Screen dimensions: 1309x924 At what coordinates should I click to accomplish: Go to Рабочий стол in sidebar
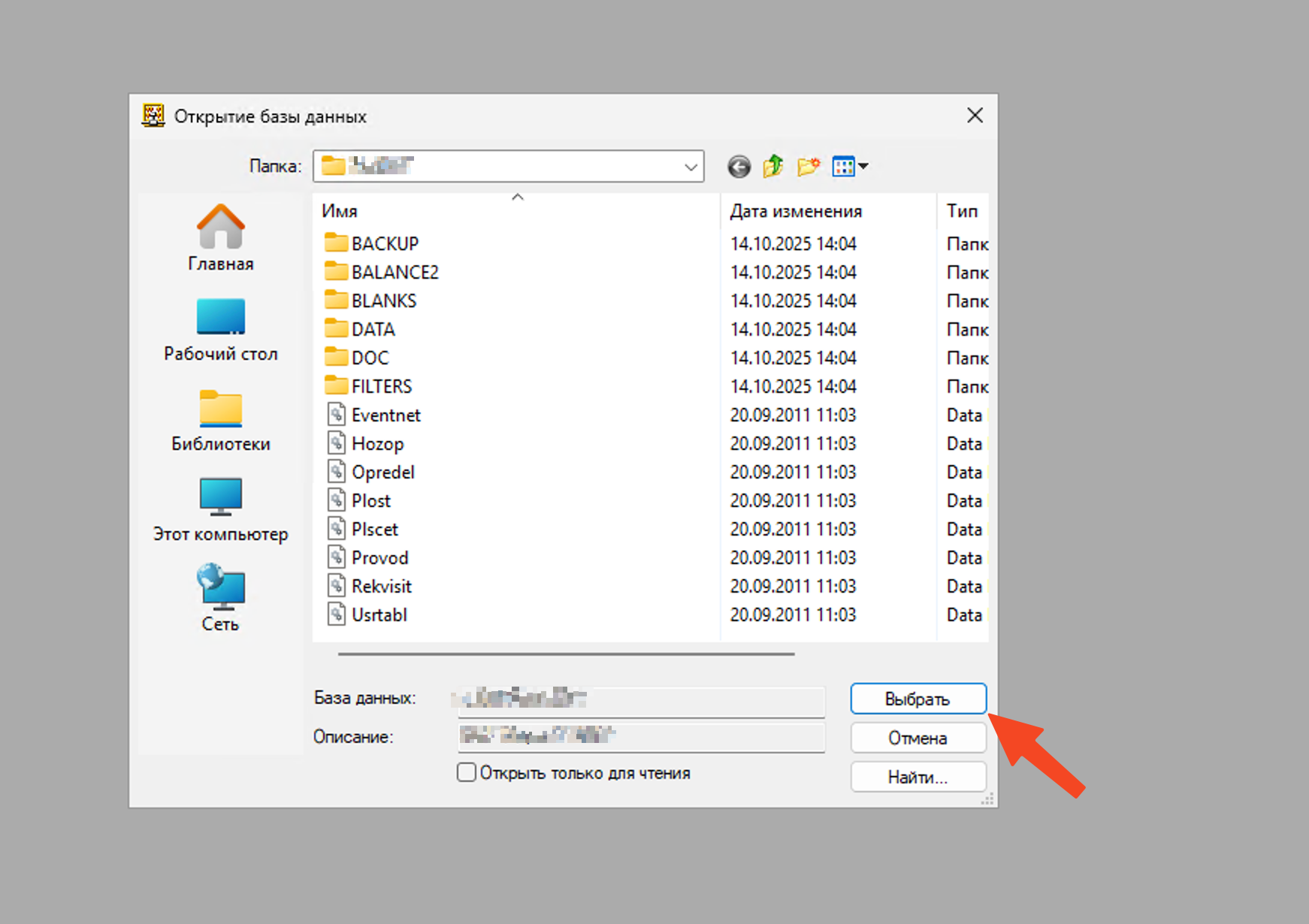pyautogui.click(x=220, y=329)
